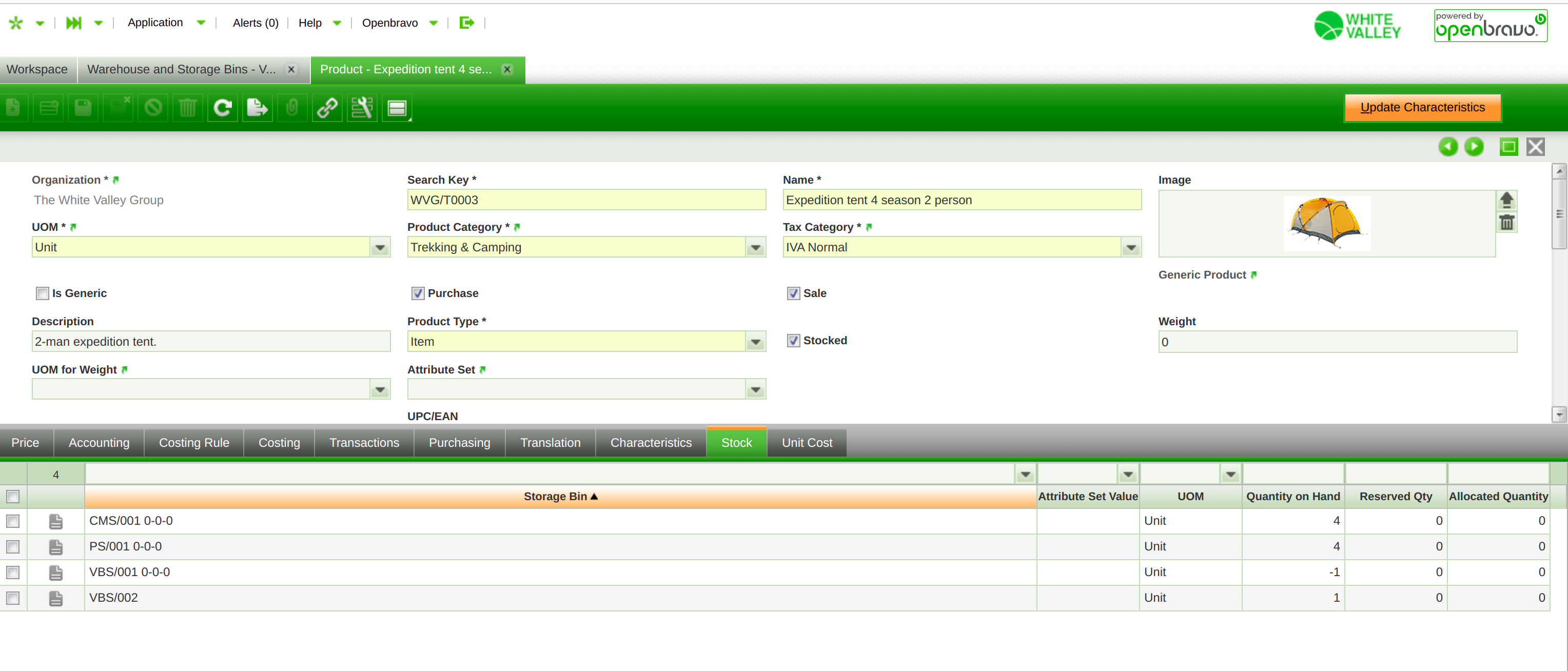Uncheck the Purchase checkbox
This screenshot has width=1568, height=671.
tap(418, 293)
